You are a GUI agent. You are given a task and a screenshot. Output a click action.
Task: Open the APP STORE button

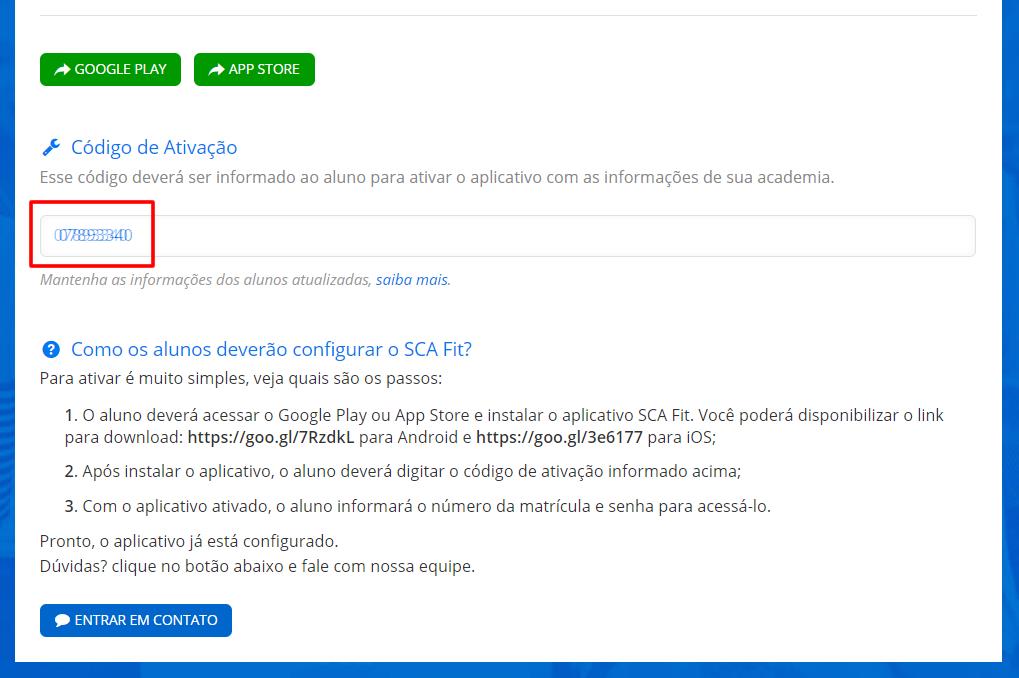(254, 70)
